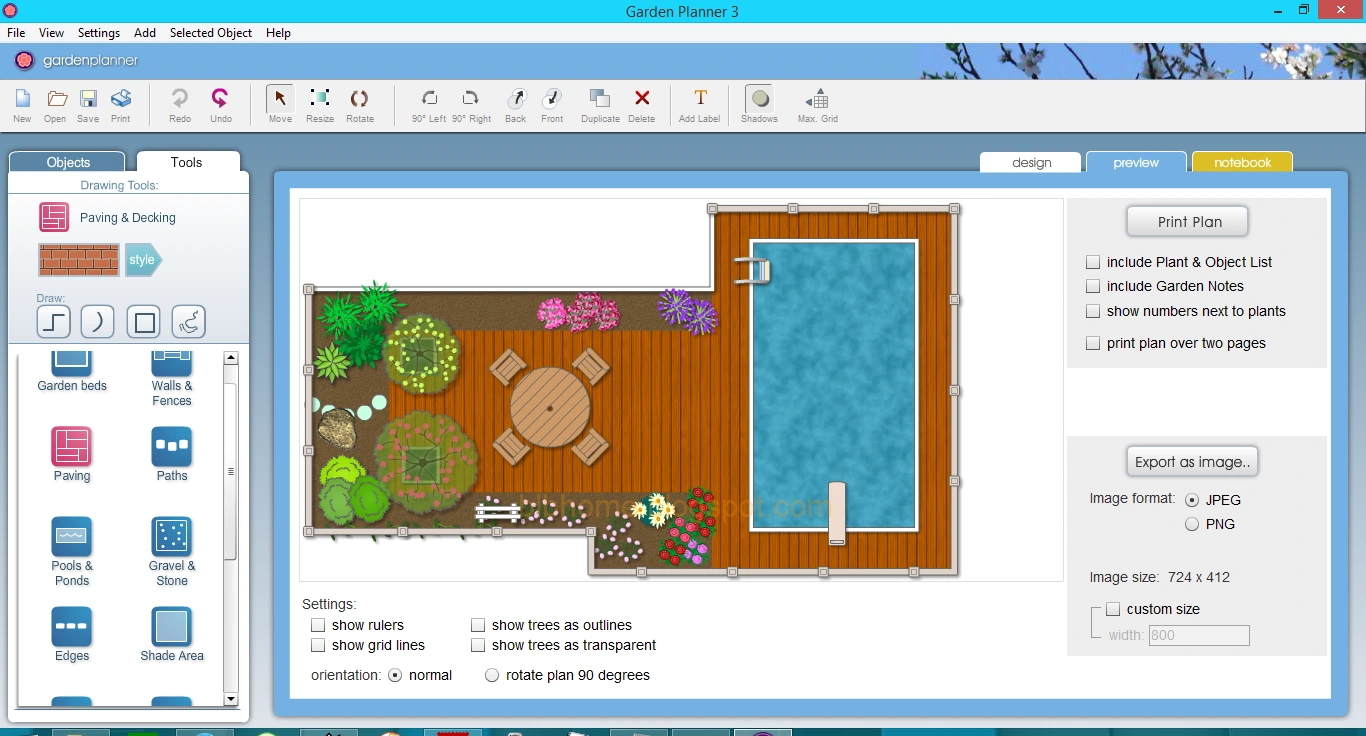Select the Paving tool in the list
Viewport: 1366px width, 736px height.
[x=72, y=455]
